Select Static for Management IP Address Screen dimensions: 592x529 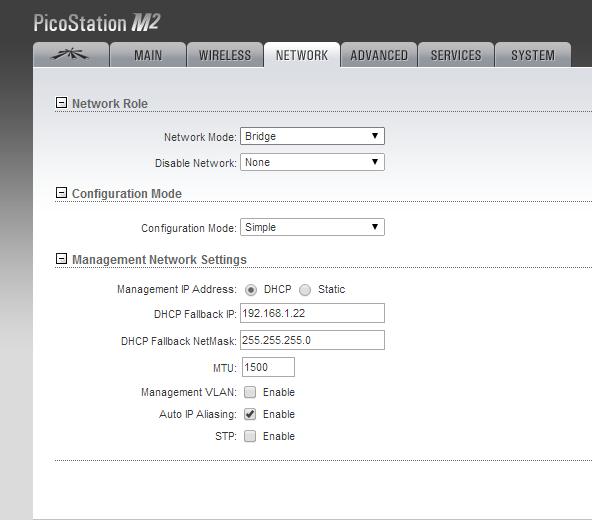pos(305,290)
